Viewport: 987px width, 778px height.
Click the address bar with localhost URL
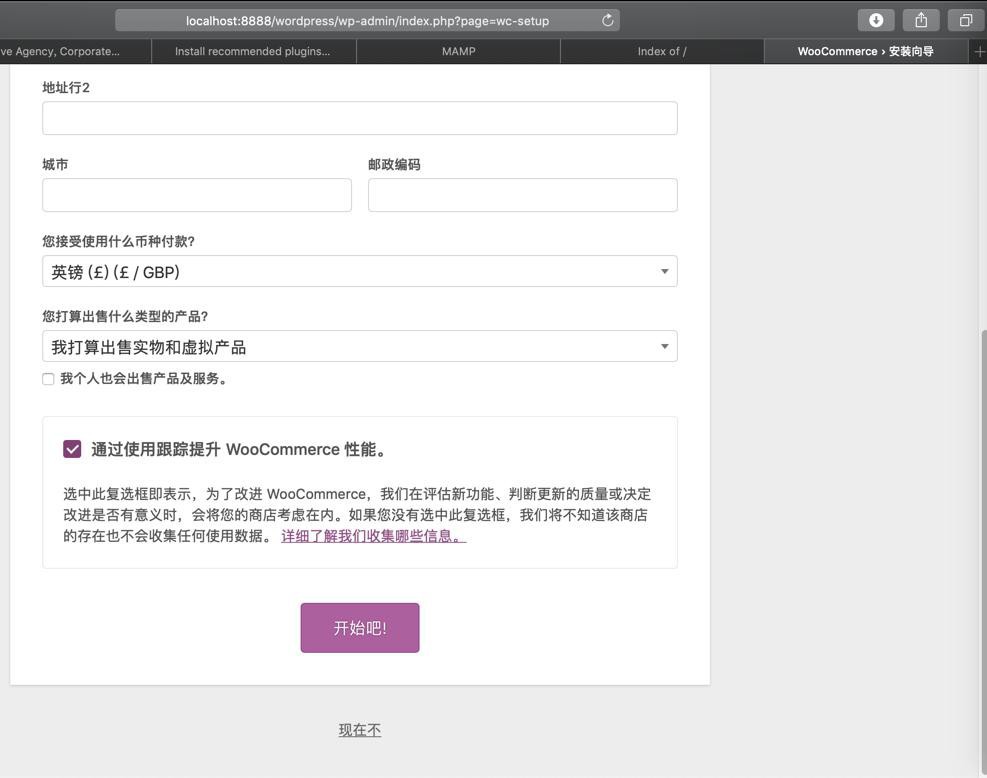coord(367,20)
